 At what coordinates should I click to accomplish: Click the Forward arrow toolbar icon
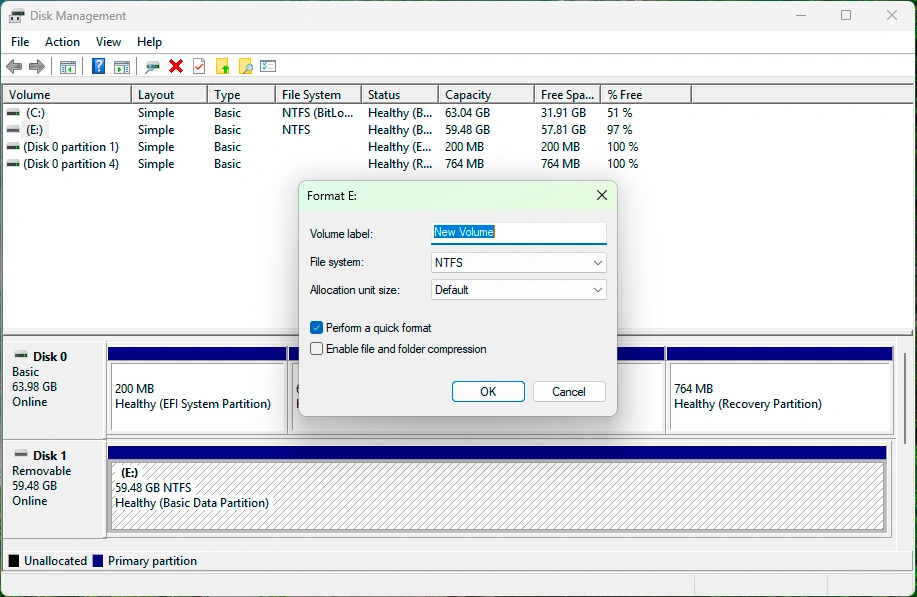37,67
